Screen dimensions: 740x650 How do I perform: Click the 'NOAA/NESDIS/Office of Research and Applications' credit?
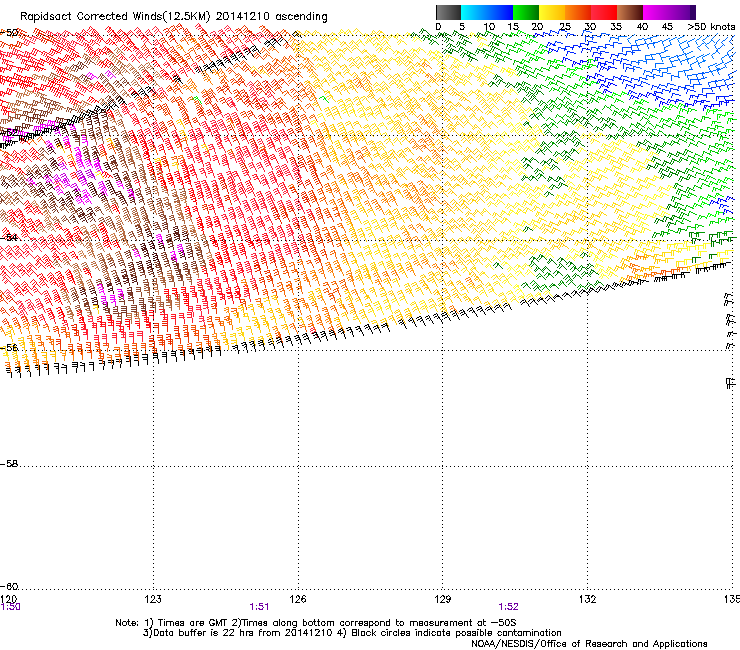pos(589,644)
